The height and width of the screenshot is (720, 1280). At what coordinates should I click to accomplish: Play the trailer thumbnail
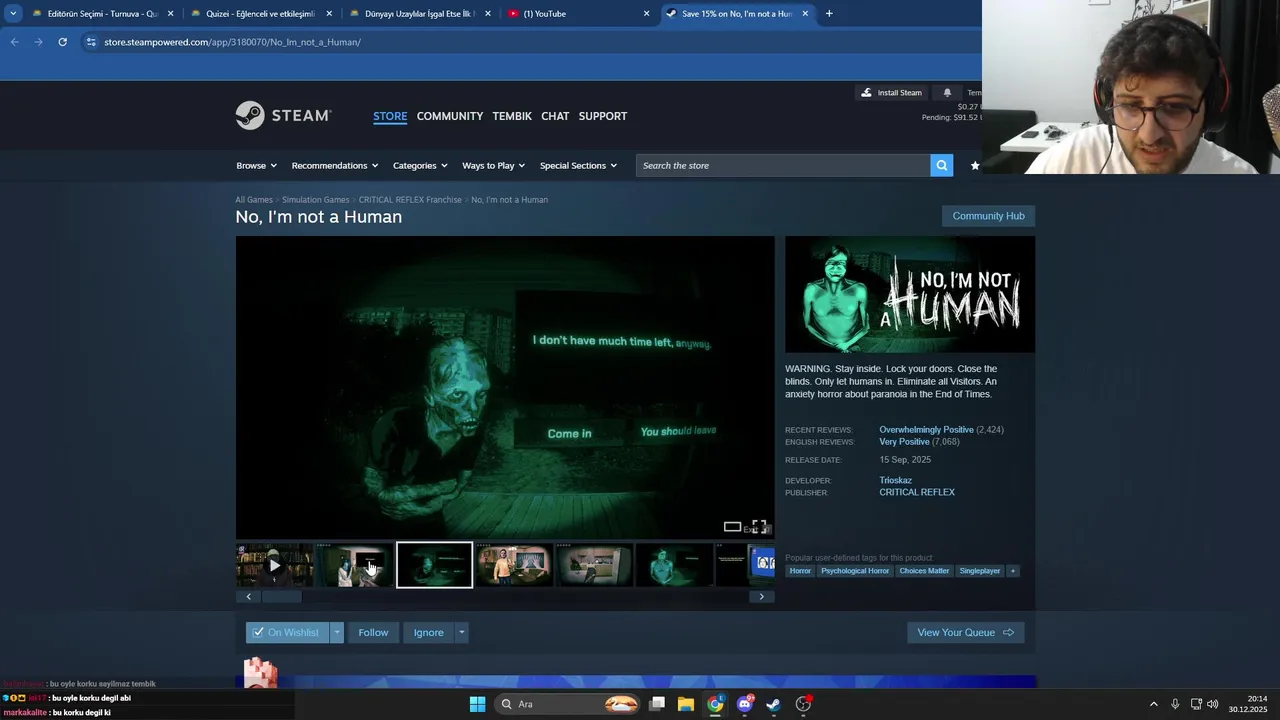point(274,565)
